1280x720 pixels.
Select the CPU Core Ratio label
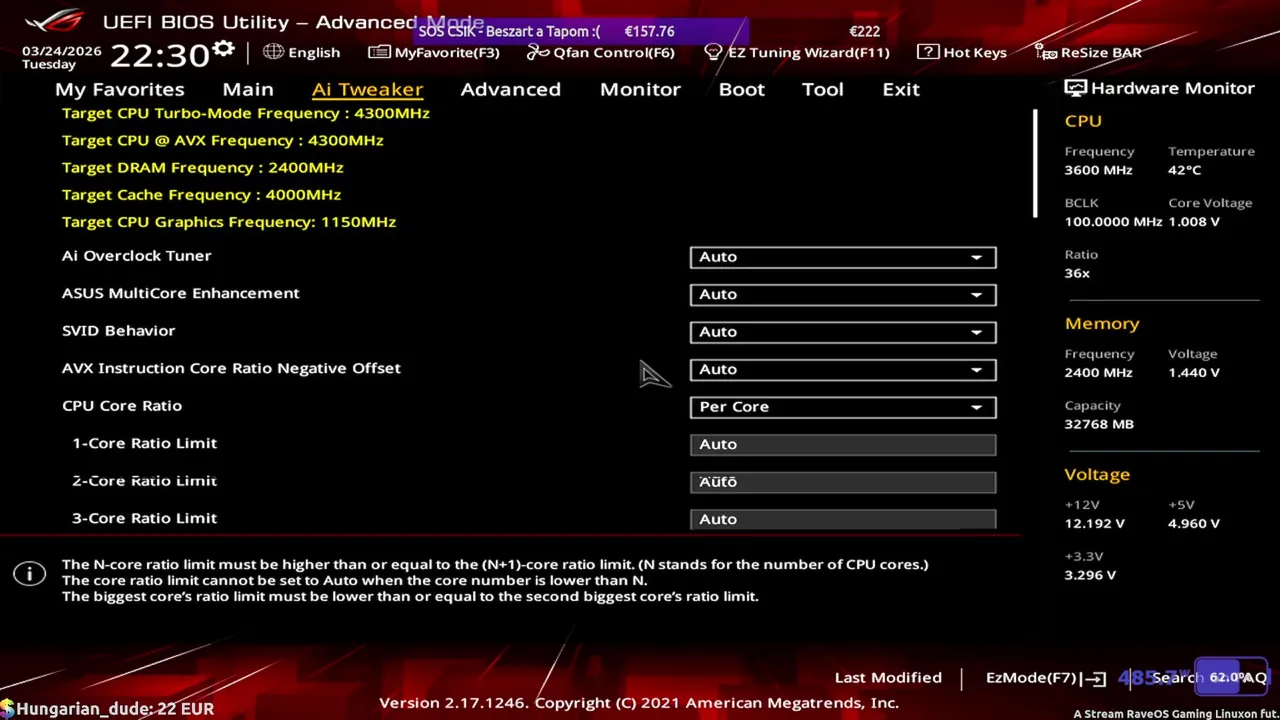122,406
